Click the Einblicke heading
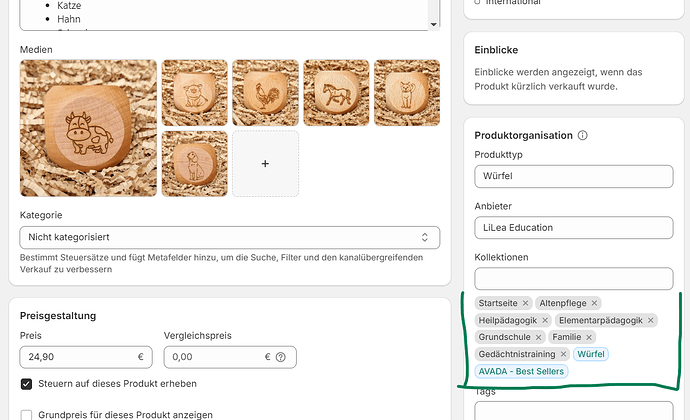The image size is (690, 420). tap(496, 50)
